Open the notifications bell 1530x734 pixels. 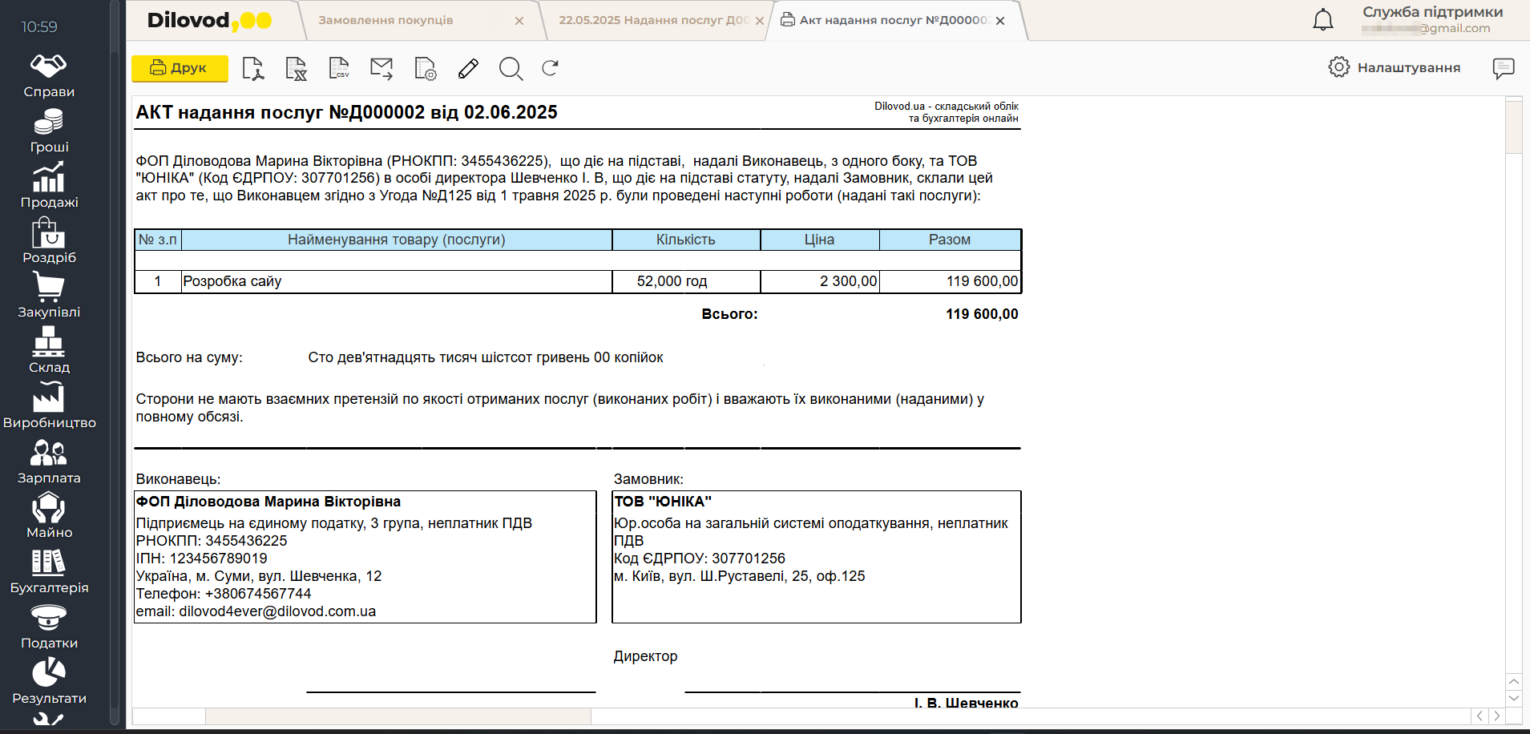click(1323, 20)
